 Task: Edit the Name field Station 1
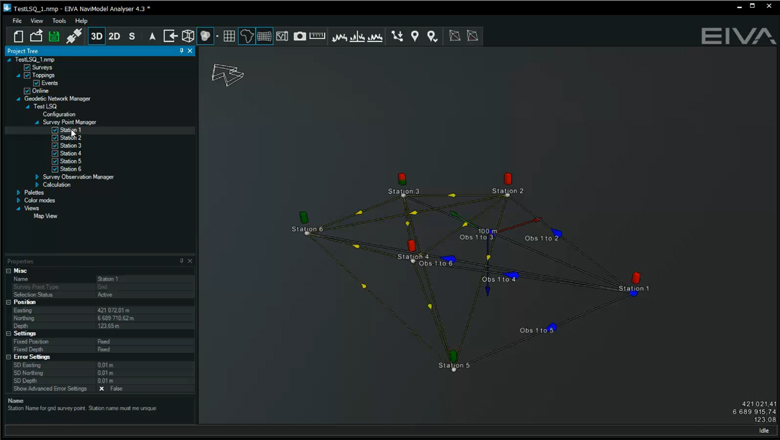click(x=145, y=279)
